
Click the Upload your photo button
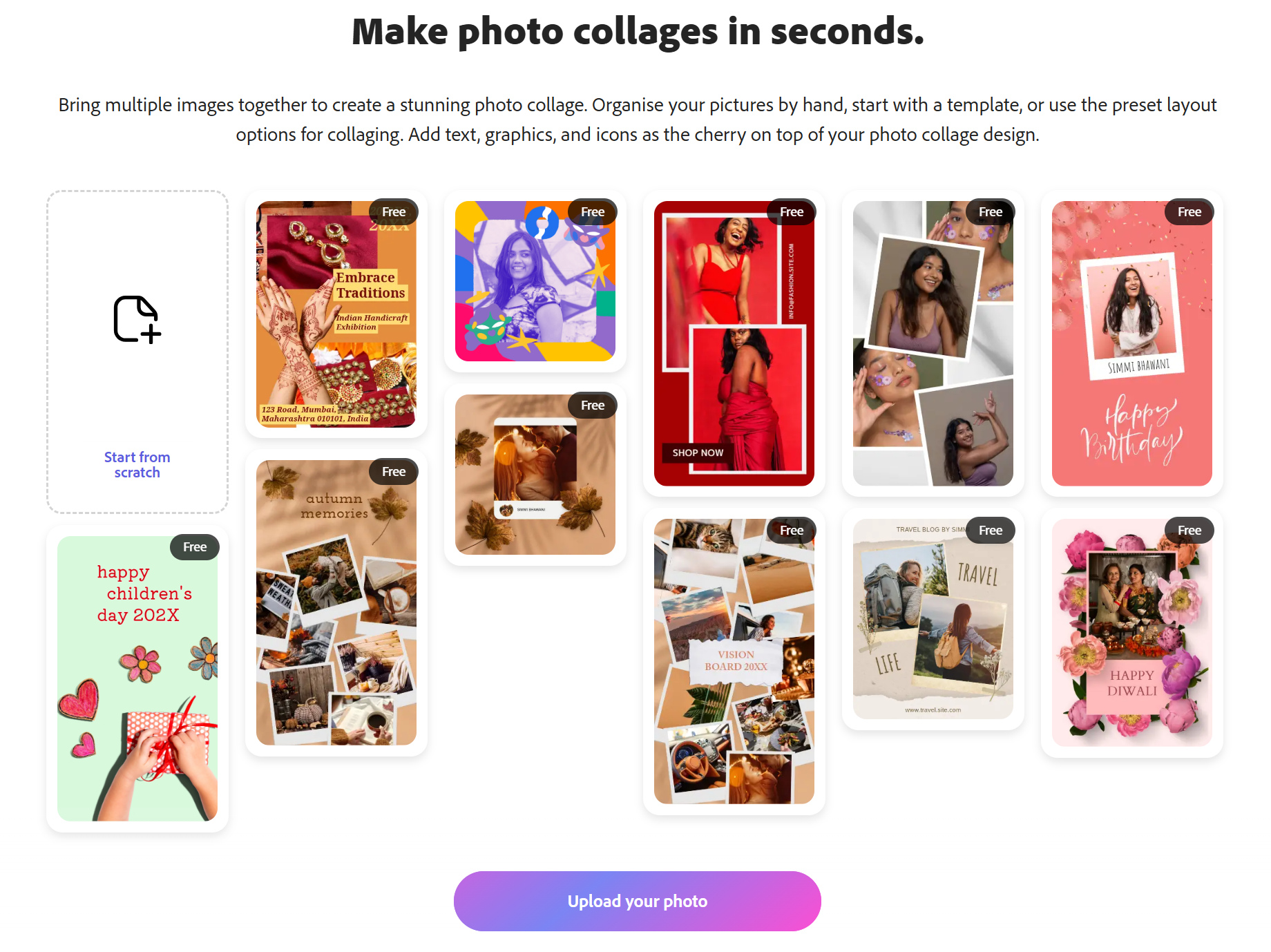[x=637, y=901]
